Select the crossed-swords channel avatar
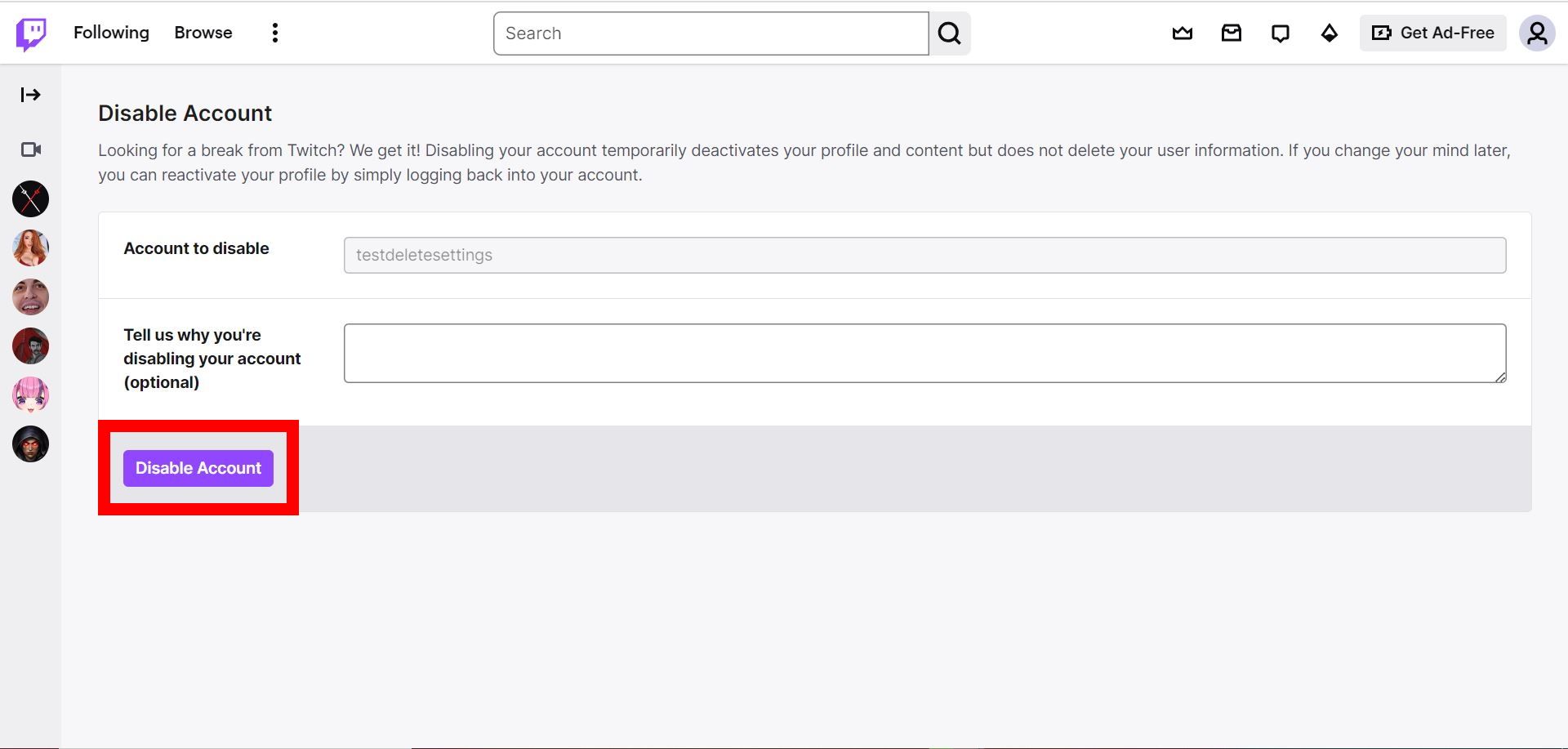The height and width of the screenshot is (749, 1568). pyautogui.click(x=30, y=198)
